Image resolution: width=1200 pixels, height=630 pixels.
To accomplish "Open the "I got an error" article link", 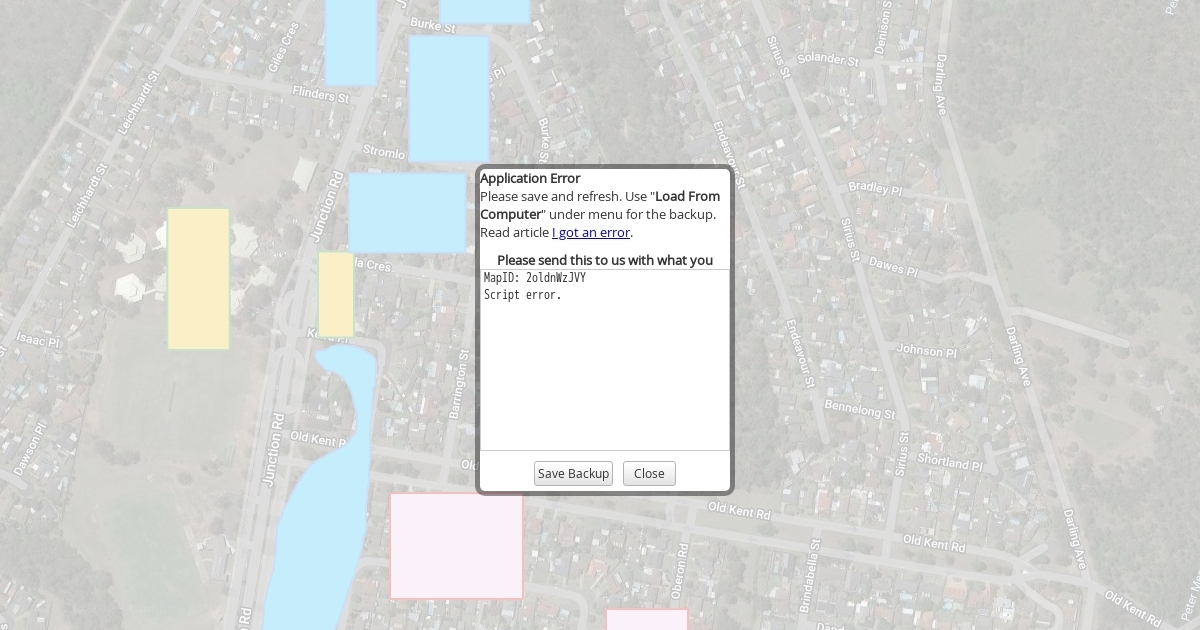I will [590, 233].
